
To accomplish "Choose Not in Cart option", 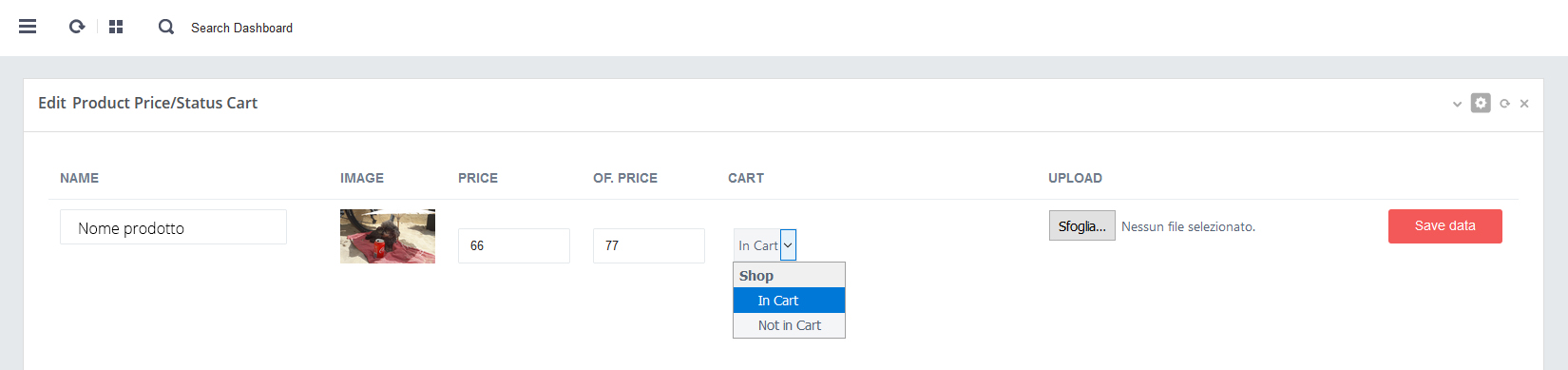I will click(789, 325).
